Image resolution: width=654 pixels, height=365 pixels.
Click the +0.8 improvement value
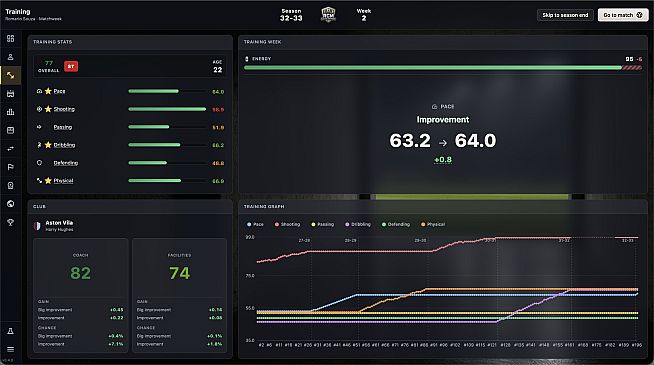[443, 160]
